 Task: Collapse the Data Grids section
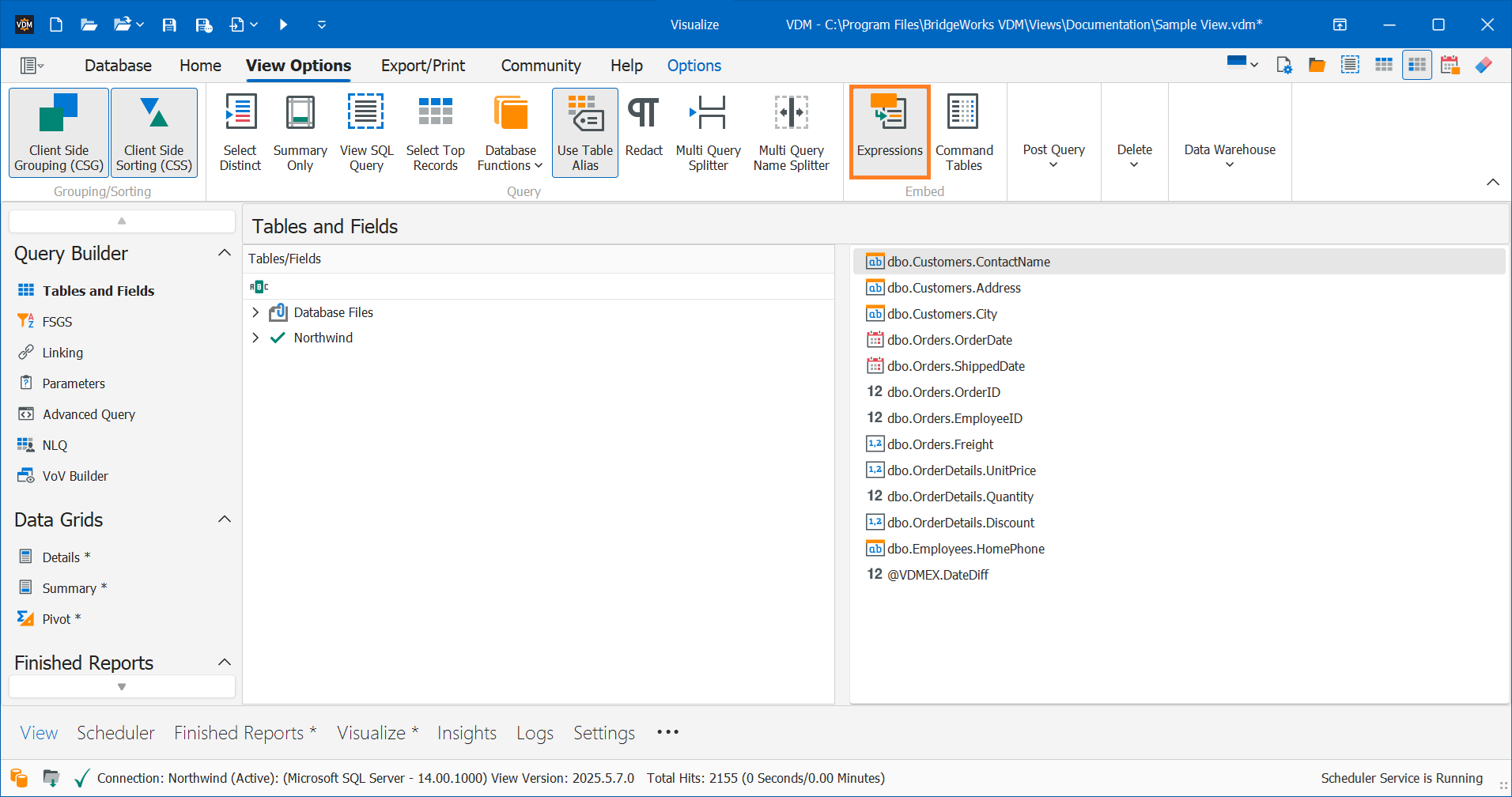point(225,519)
